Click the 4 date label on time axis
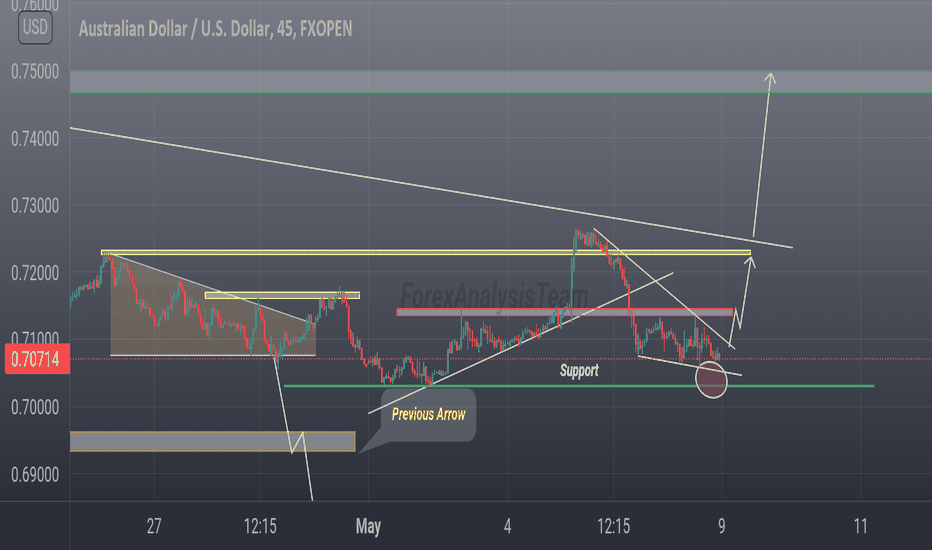 coord(507,526)
